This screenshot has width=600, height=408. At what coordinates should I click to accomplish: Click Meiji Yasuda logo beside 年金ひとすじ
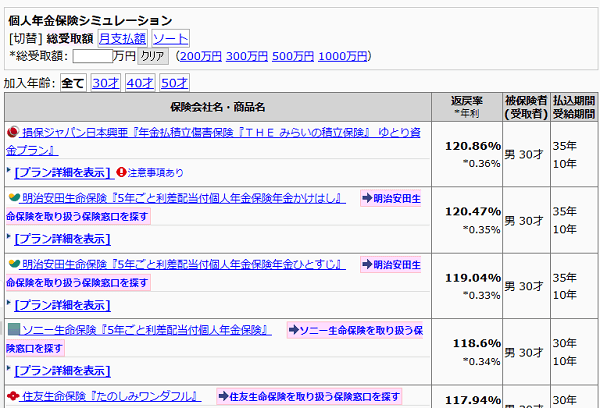pos(14,264)
